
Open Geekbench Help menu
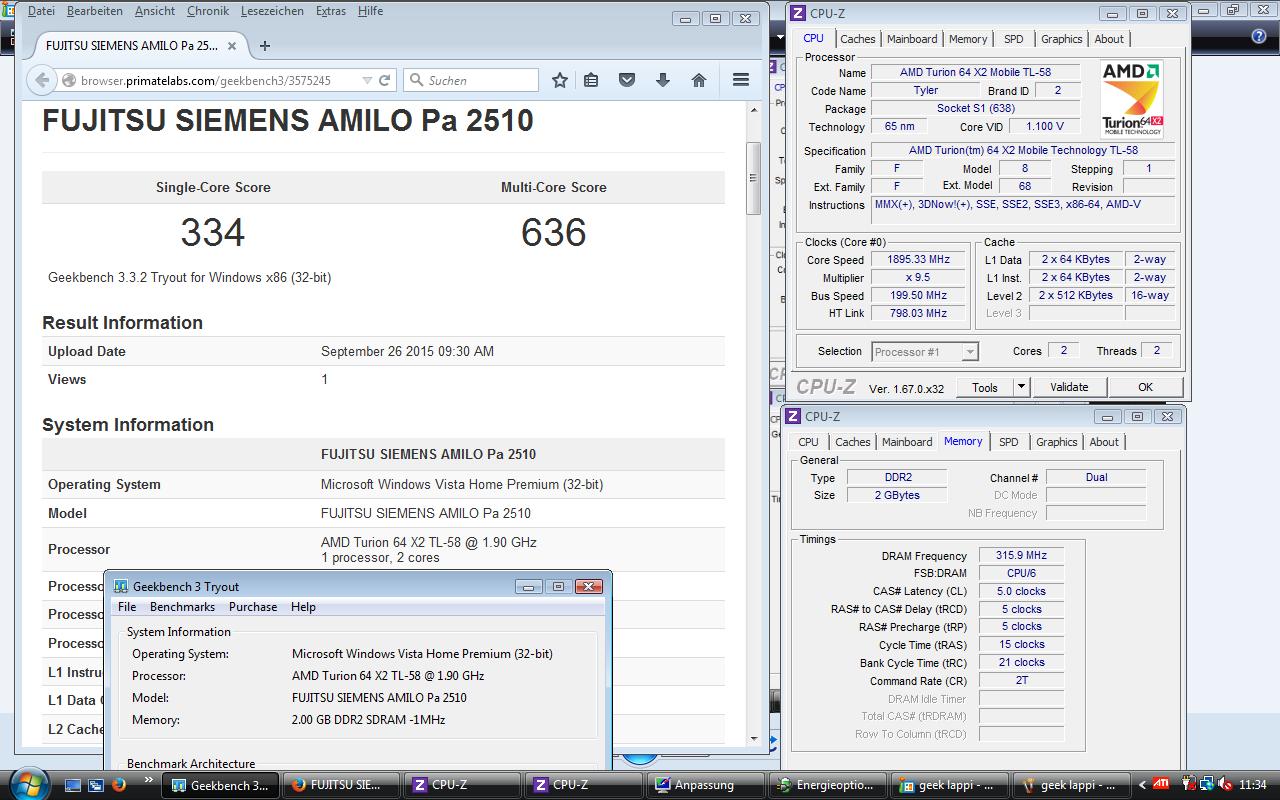[303, 607]
